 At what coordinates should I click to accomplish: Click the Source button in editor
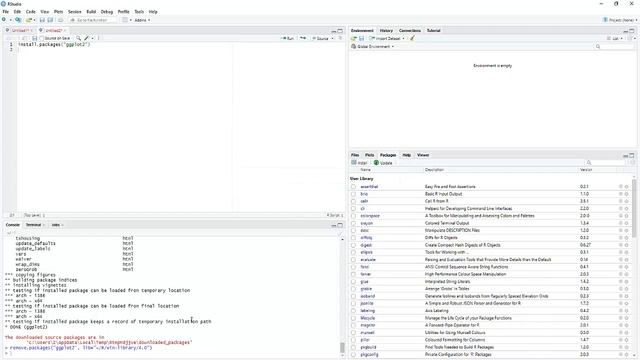point(320,38)
